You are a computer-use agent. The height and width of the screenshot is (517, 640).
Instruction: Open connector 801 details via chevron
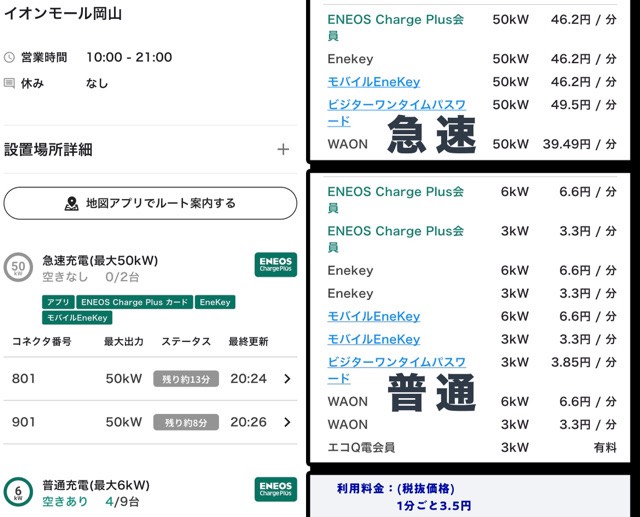click(x=287, y=379)
